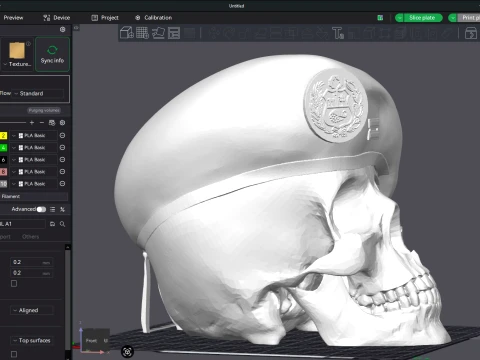Click green filament 4 color swatch
Viewport: 480px width, 360px height.
(x=3, y=148)
